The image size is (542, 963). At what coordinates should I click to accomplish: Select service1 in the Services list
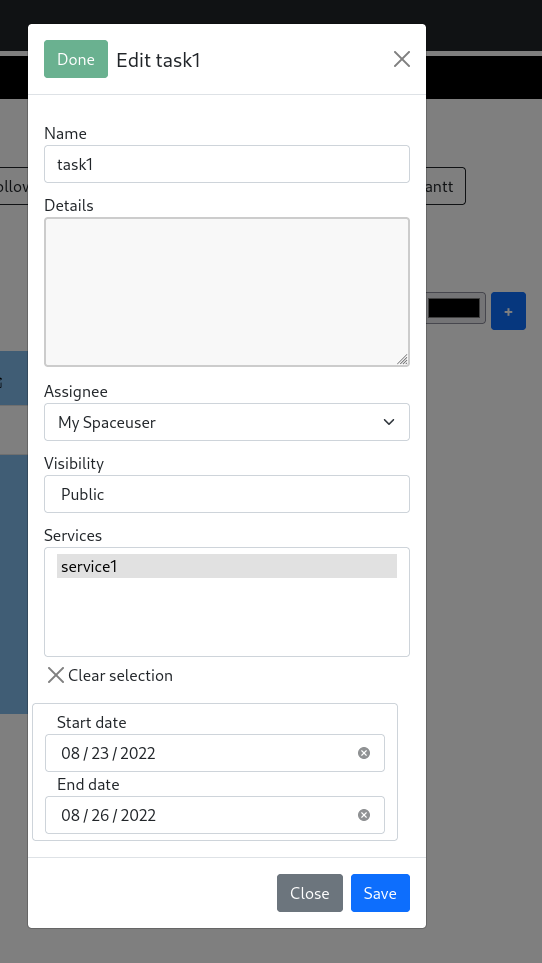tap(226, 566)
